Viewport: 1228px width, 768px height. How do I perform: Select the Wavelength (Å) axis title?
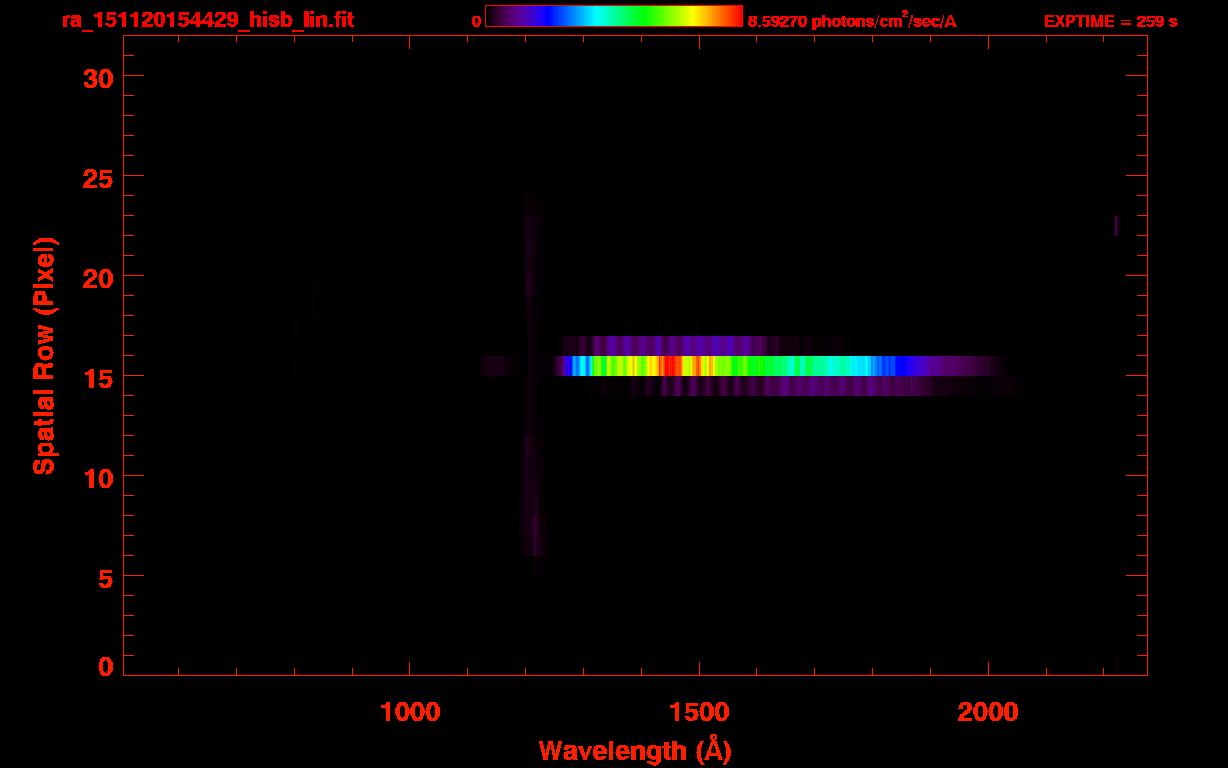click(635, 750)
